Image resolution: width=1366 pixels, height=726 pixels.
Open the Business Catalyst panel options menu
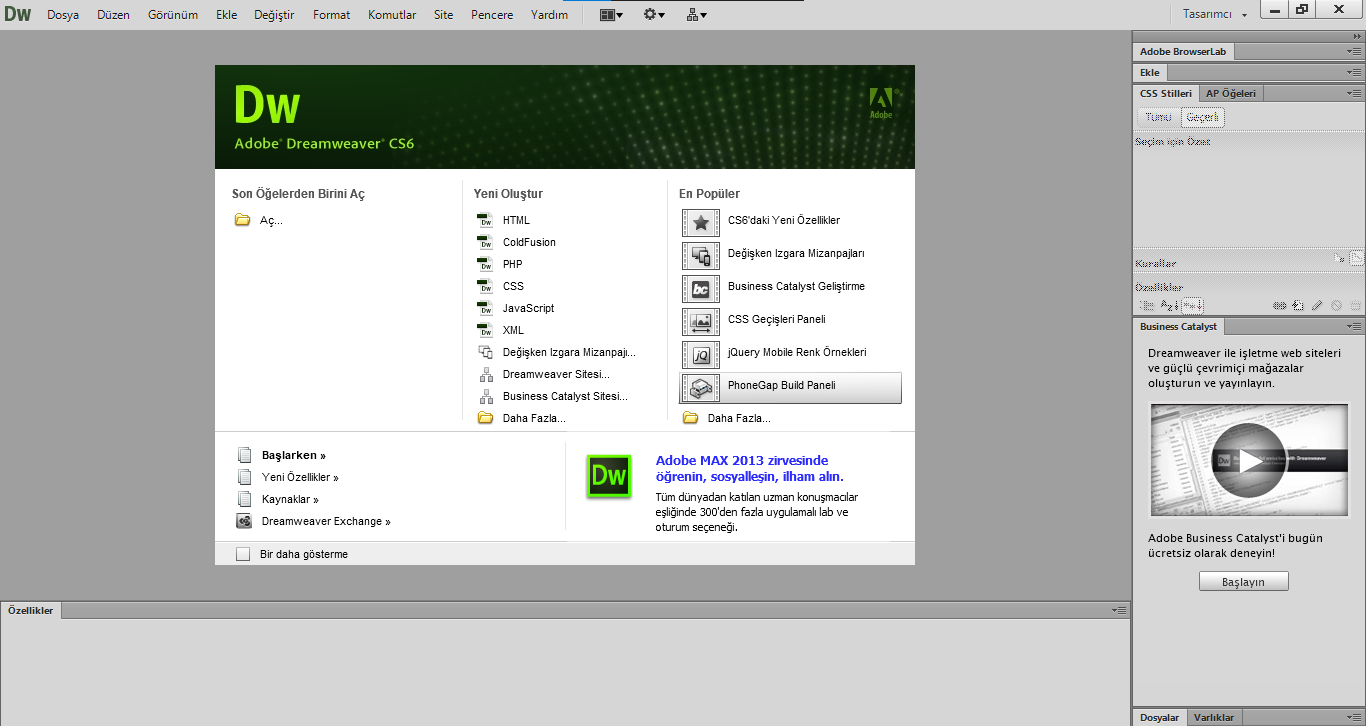point(1355,326)
